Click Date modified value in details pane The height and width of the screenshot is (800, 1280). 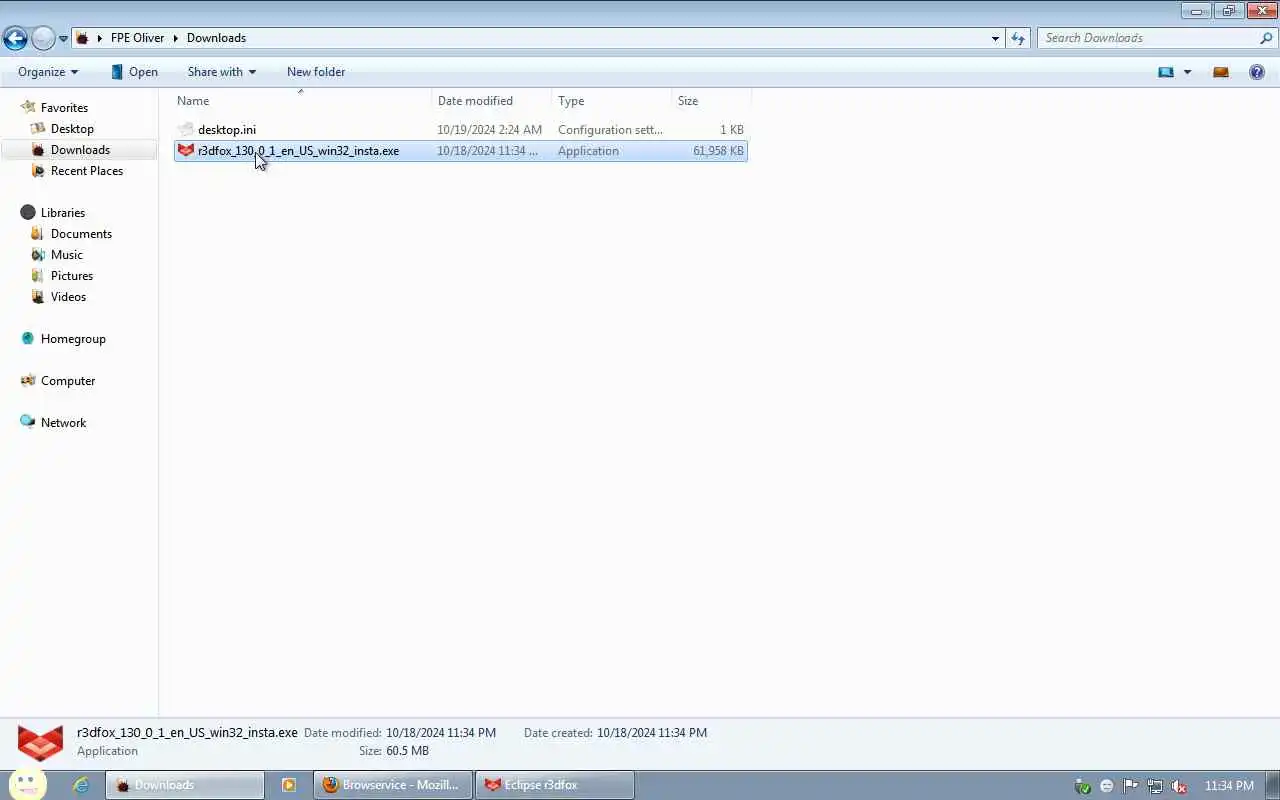point(441,733)
